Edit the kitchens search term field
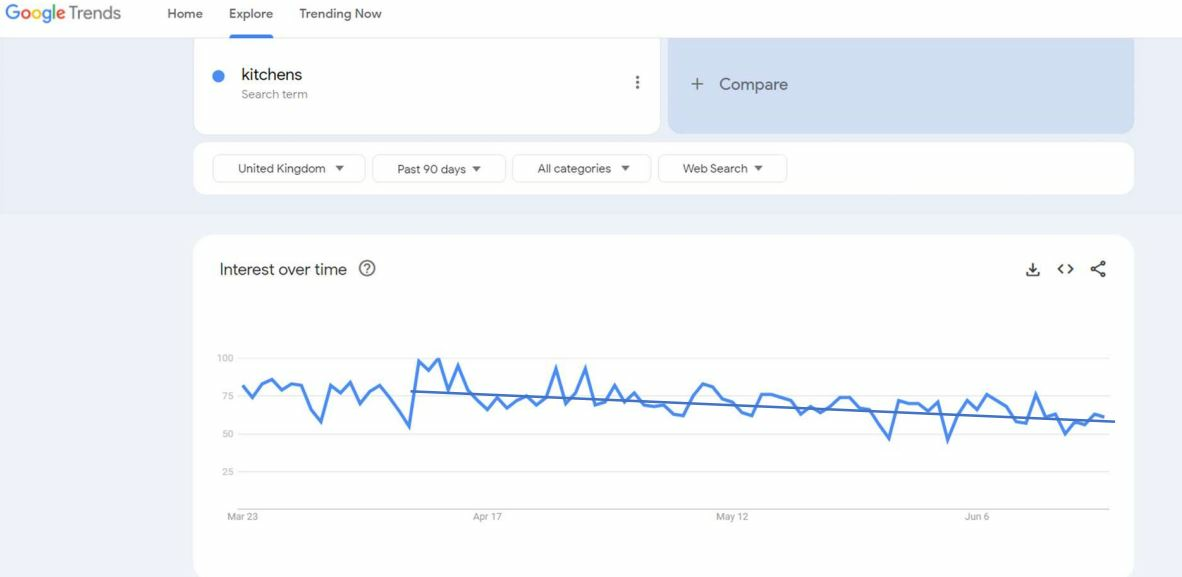This screenshot has width=1182, height=577. tap(427, 84)
